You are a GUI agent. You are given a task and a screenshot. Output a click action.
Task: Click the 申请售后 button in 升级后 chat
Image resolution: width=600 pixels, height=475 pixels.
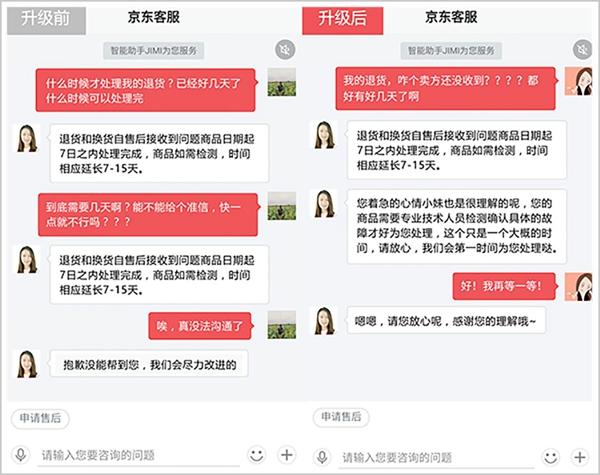coord(340,418)
